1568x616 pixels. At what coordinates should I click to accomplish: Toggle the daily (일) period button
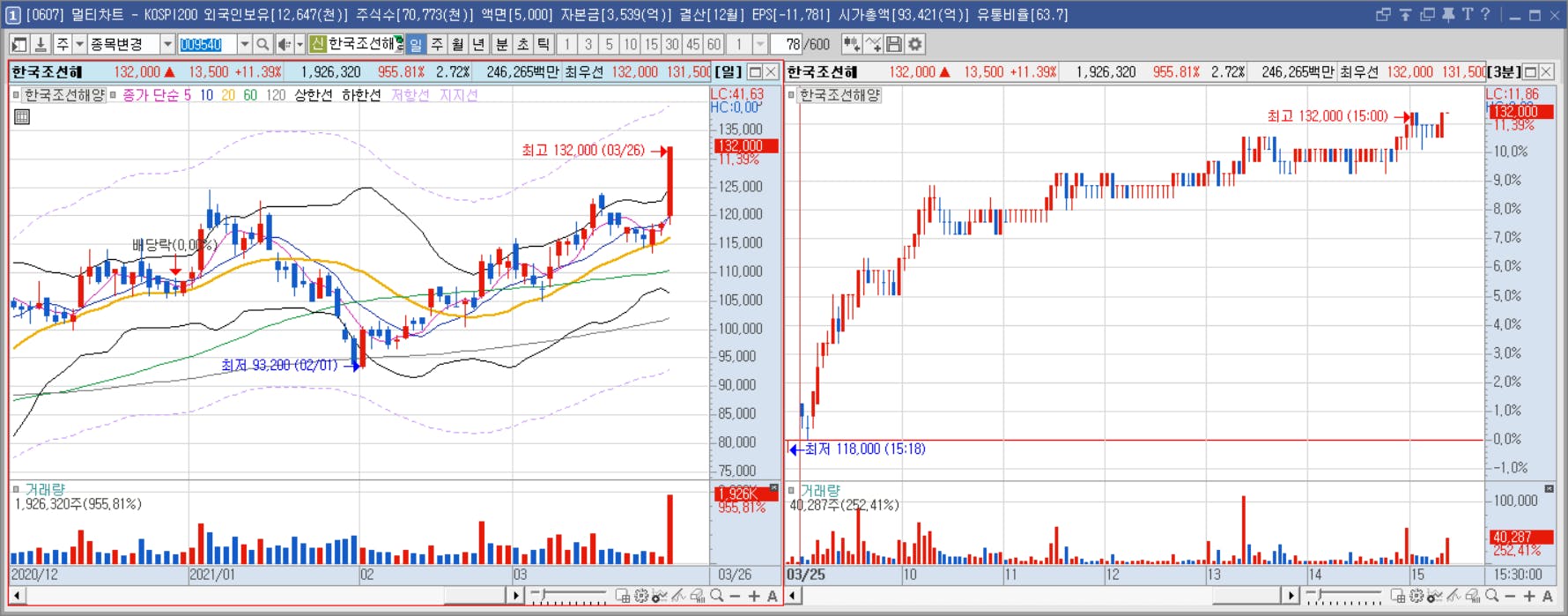tap(416, 44)
